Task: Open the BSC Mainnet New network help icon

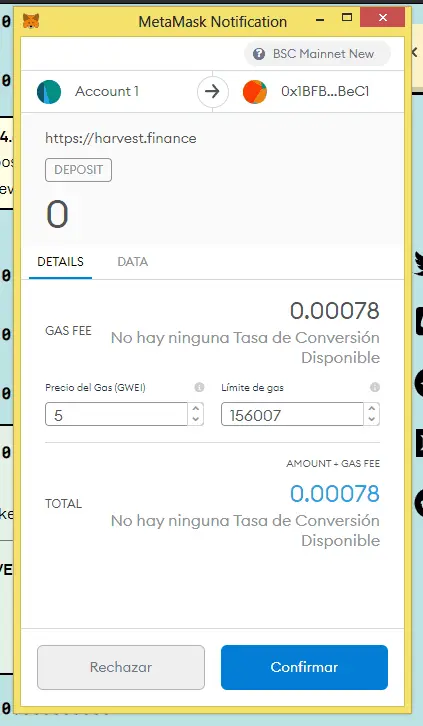Action: tap(259, 54)
